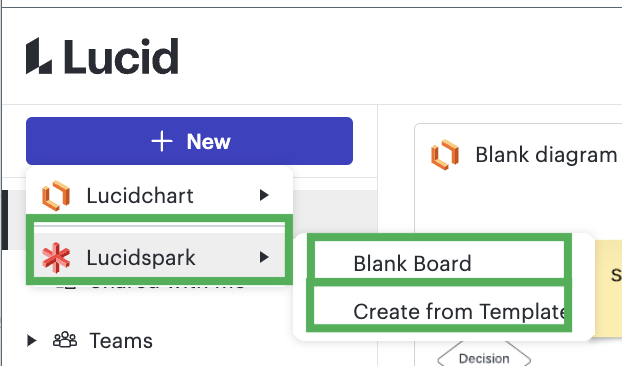Click the red Lucidspark asterisk icon

[x=56, y=257]
